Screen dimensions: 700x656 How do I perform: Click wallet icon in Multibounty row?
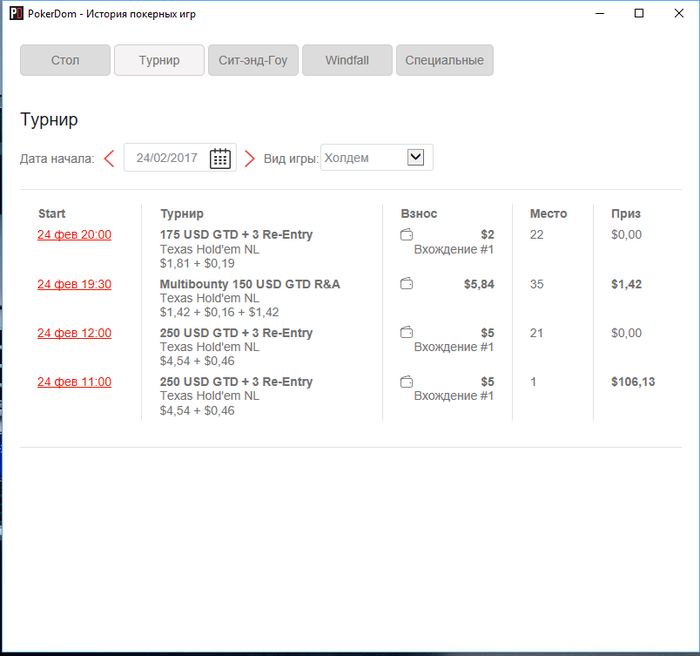[x=406, y=284]
